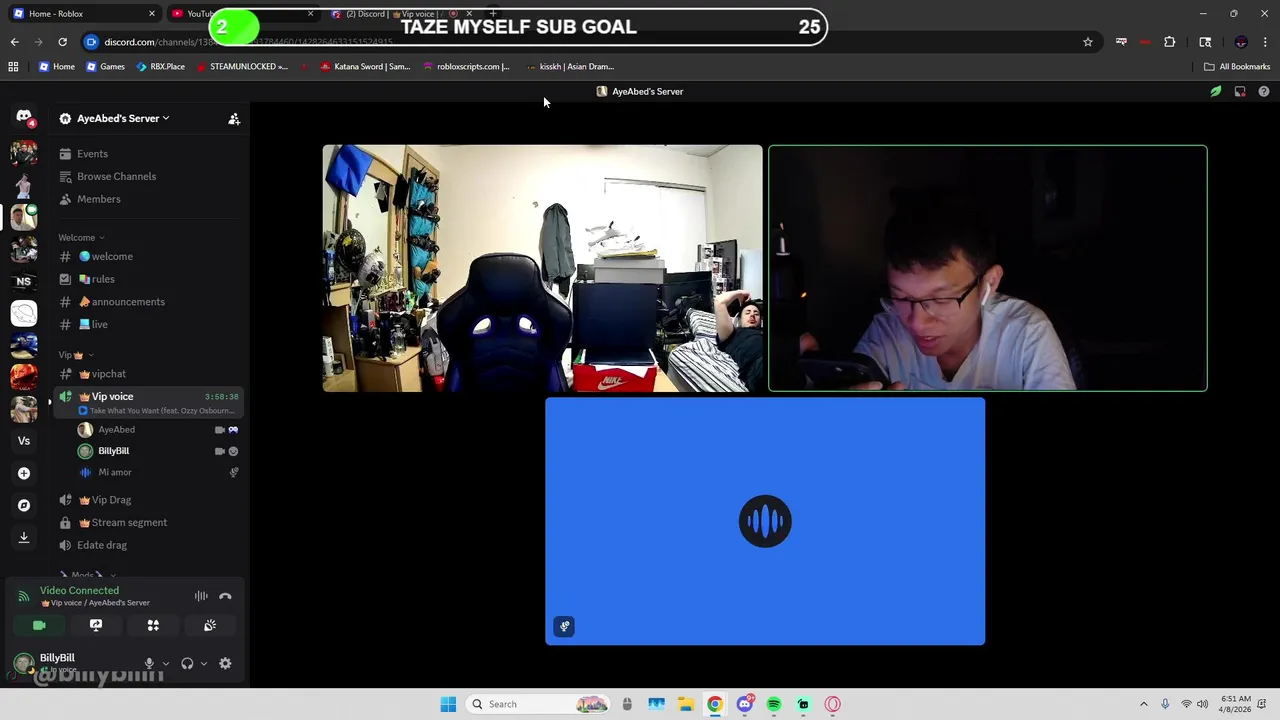Open input device options arrow beside microphone
The image size is (1280, 720).
click(x=166, y=663)
